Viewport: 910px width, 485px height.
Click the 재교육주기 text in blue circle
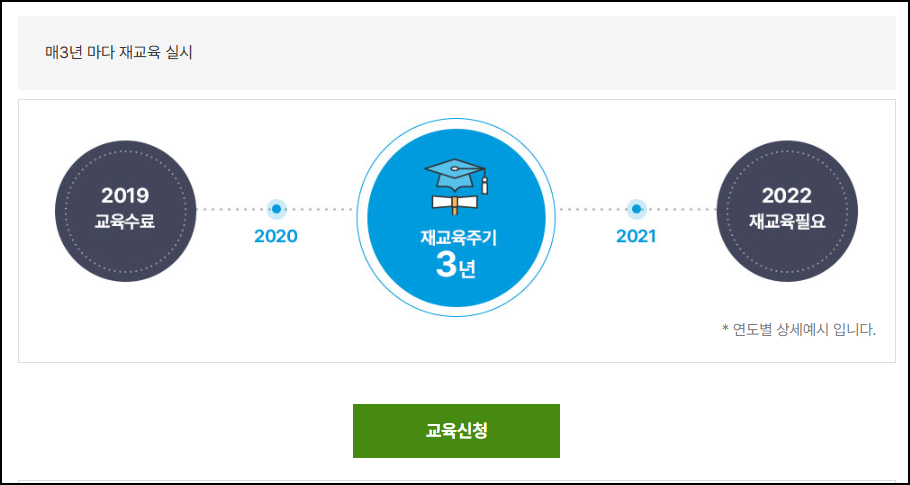pyautogui.click(x=456, y=238)
